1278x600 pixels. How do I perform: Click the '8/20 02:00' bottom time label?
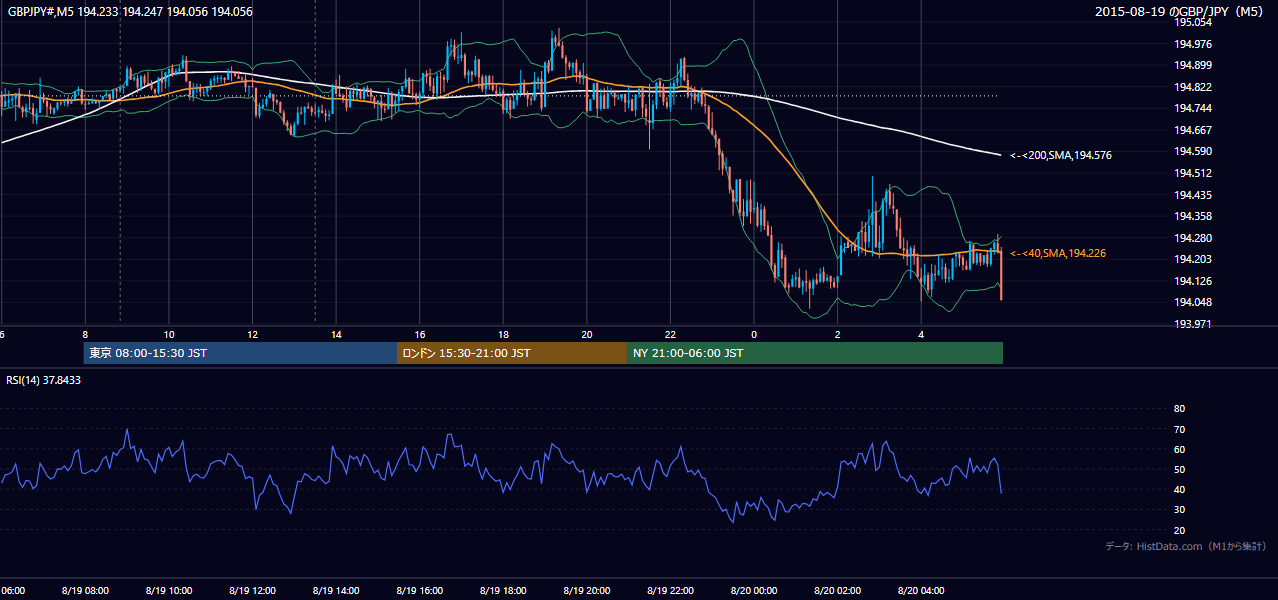(837, 591)
